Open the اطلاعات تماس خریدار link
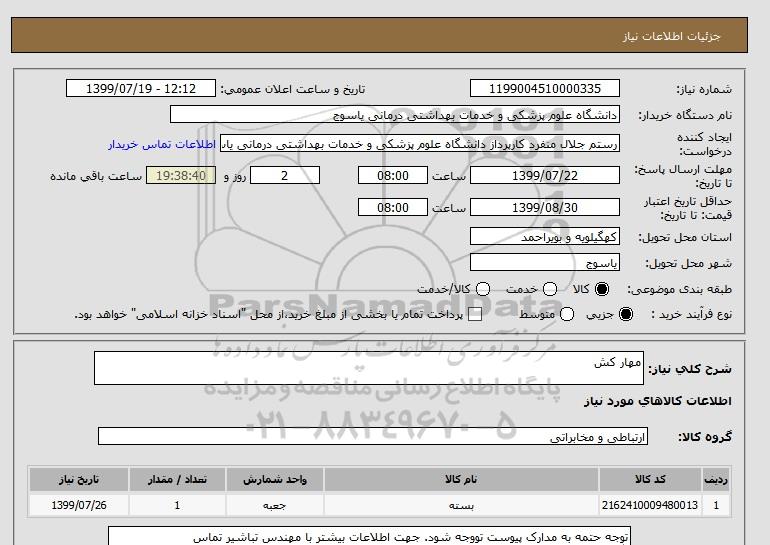Viewport: 770px width, 545px height. point(162,145)
